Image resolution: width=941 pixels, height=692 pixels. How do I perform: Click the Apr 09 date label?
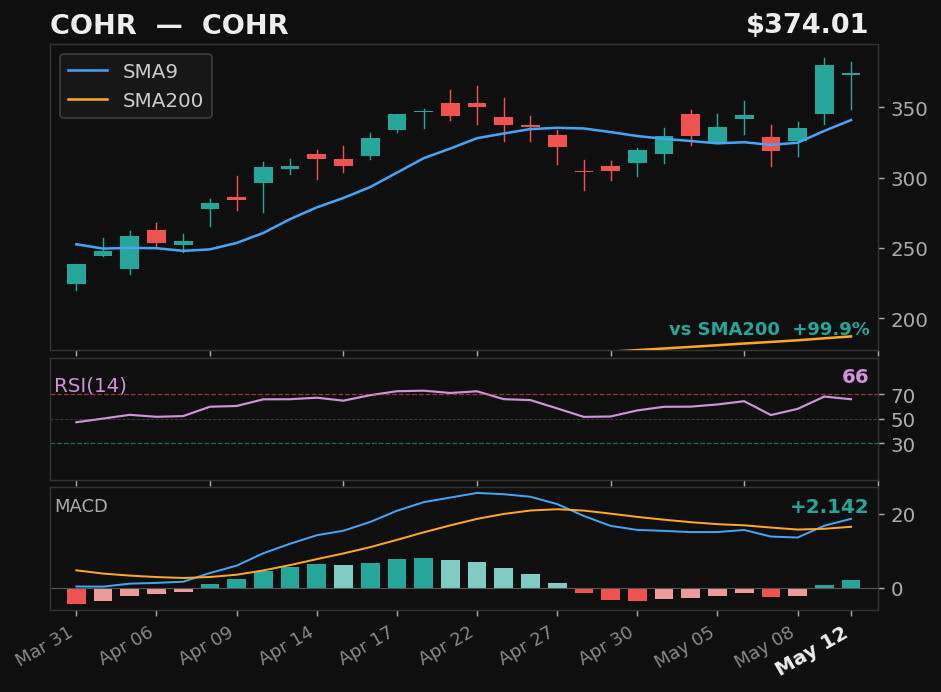click(x=206, y=644)
